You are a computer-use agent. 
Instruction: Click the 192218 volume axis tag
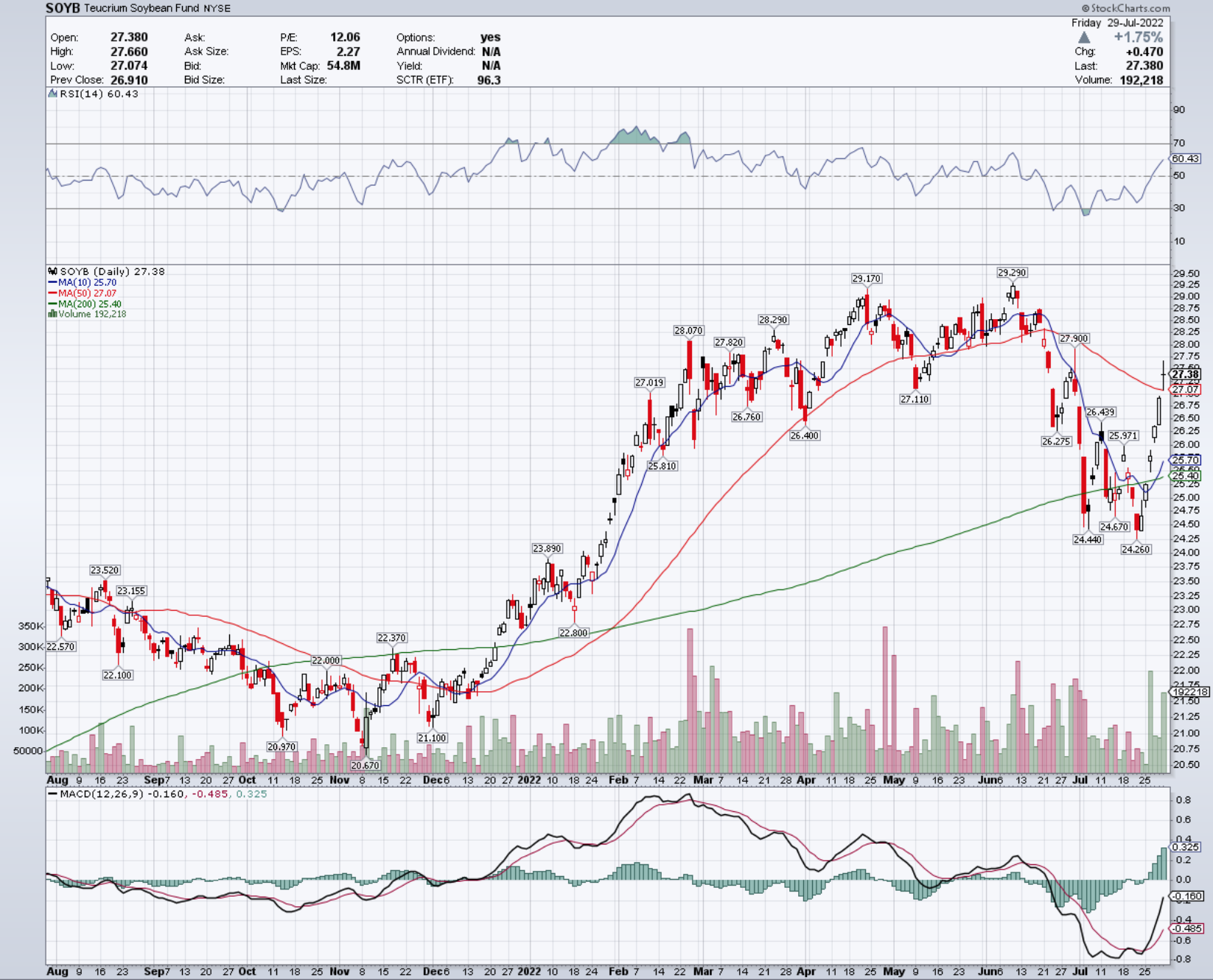1189,692
